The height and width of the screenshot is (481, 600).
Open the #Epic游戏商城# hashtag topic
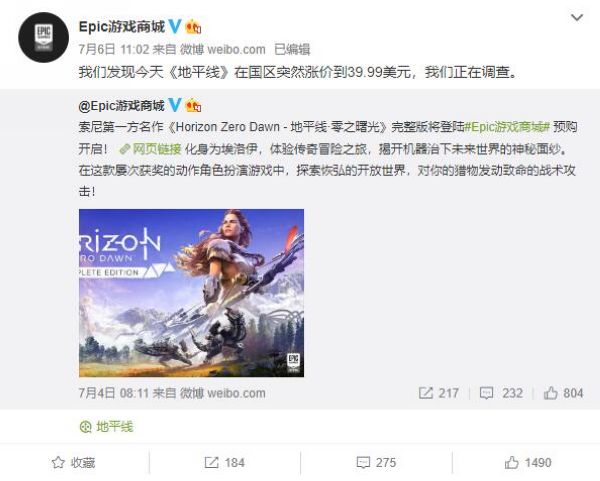coord(507,127)
